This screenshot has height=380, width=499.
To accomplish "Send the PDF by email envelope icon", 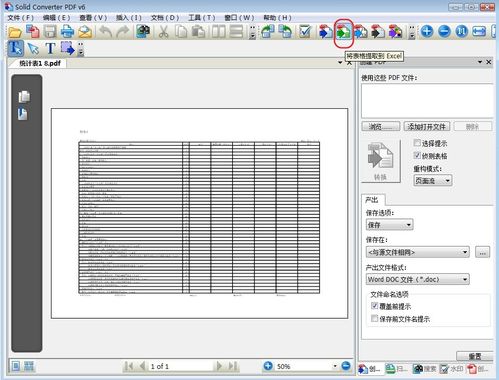I will tap(85, 32).
